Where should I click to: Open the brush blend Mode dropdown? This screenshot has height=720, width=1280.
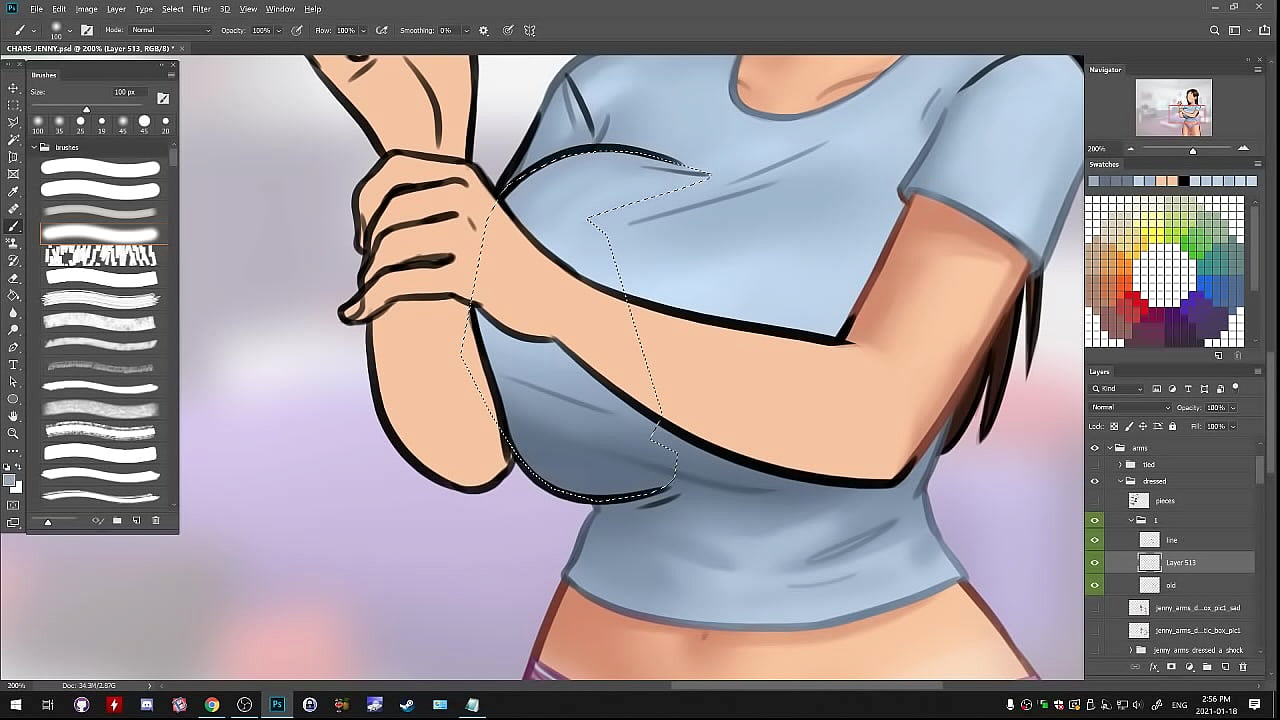tap(170, 30)
